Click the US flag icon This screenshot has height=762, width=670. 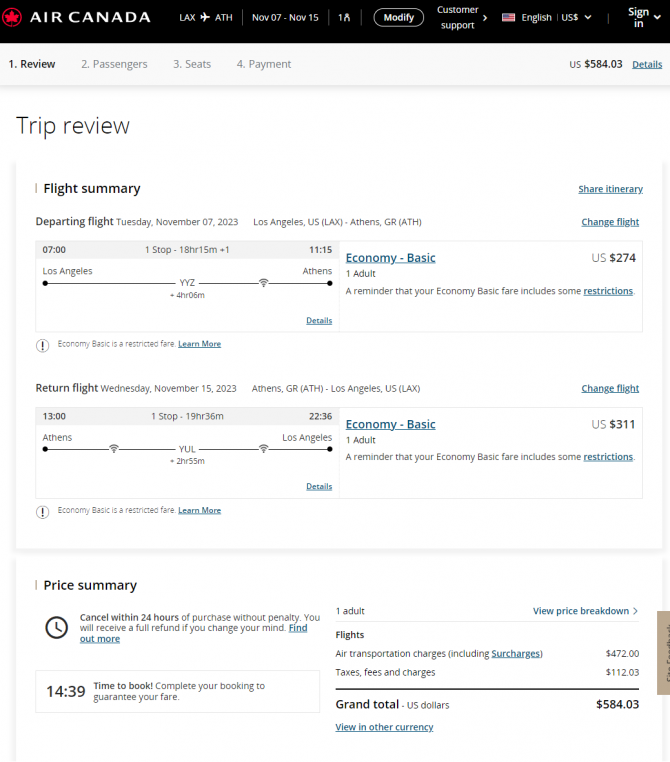click(508, 17)
